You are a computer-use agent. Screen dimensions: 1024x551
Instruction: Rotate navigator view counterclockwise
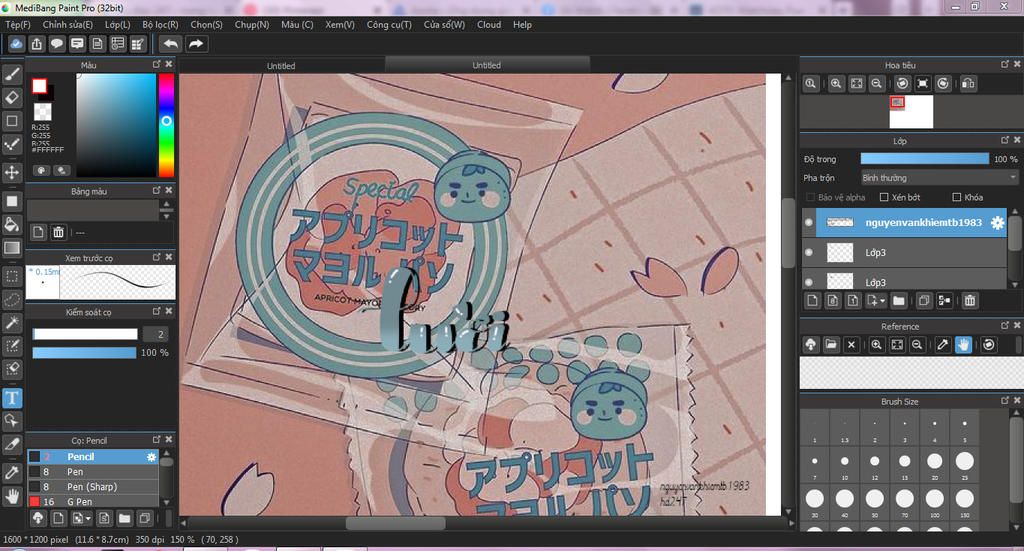pyautogui.click(x=902, y=84)
